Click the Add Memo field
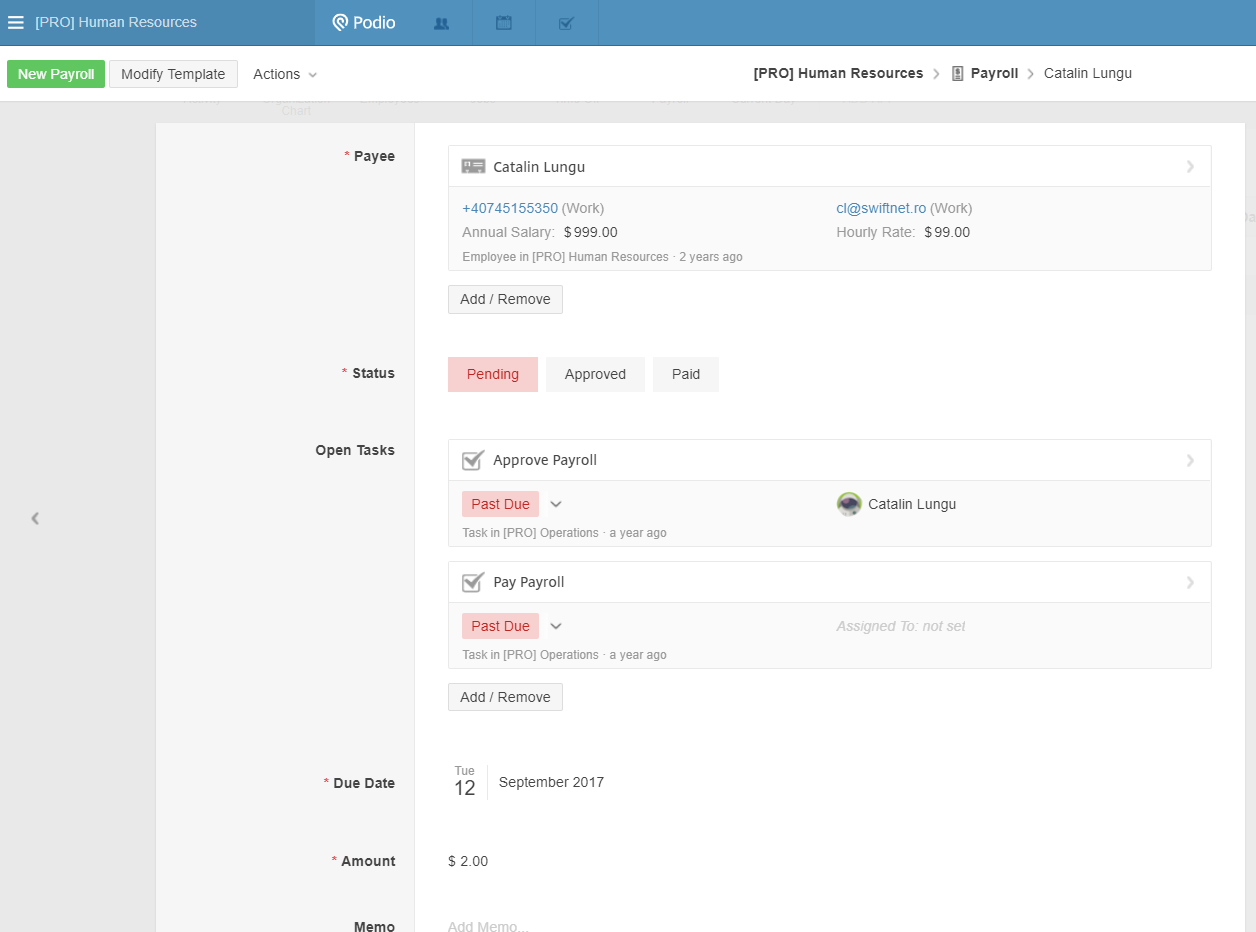1256x932 pixels. (488, 926)
